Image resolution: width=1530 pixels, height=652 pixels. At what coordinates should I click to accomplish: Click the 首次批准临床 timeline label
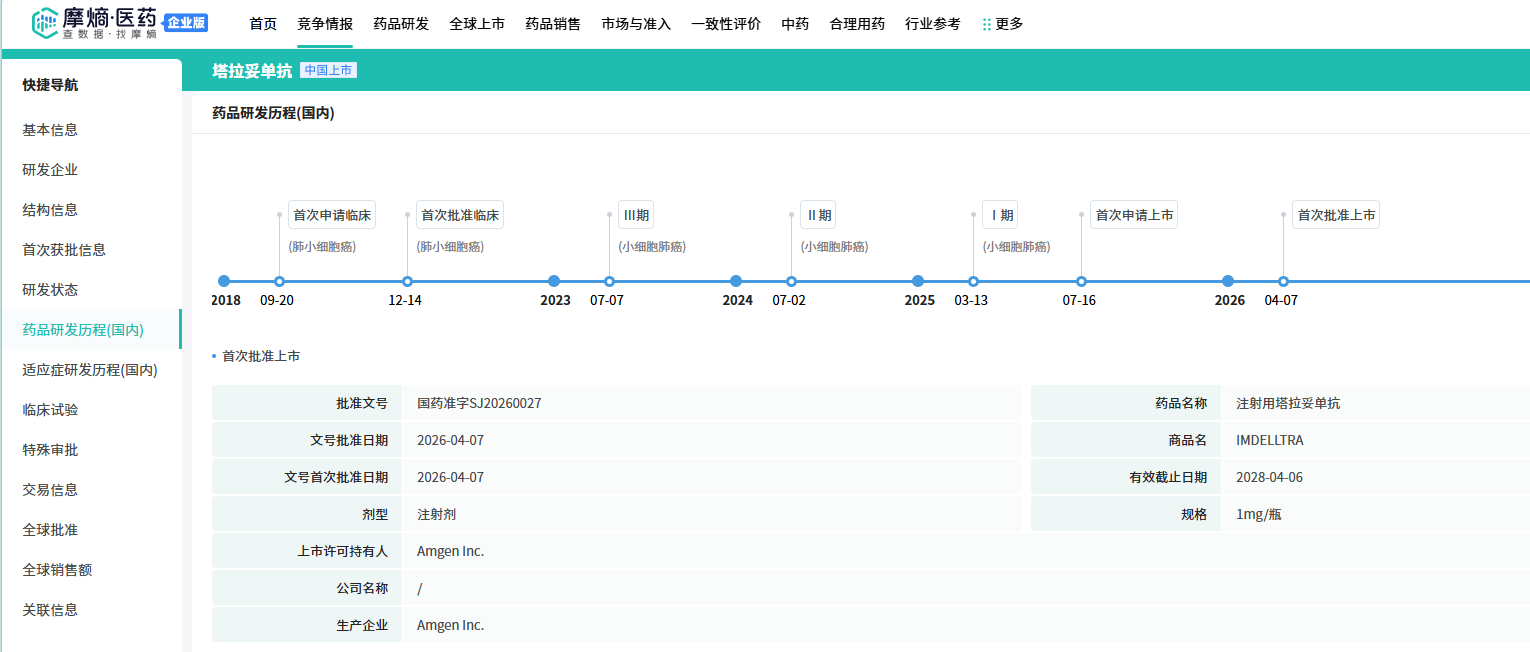(460, 215)
